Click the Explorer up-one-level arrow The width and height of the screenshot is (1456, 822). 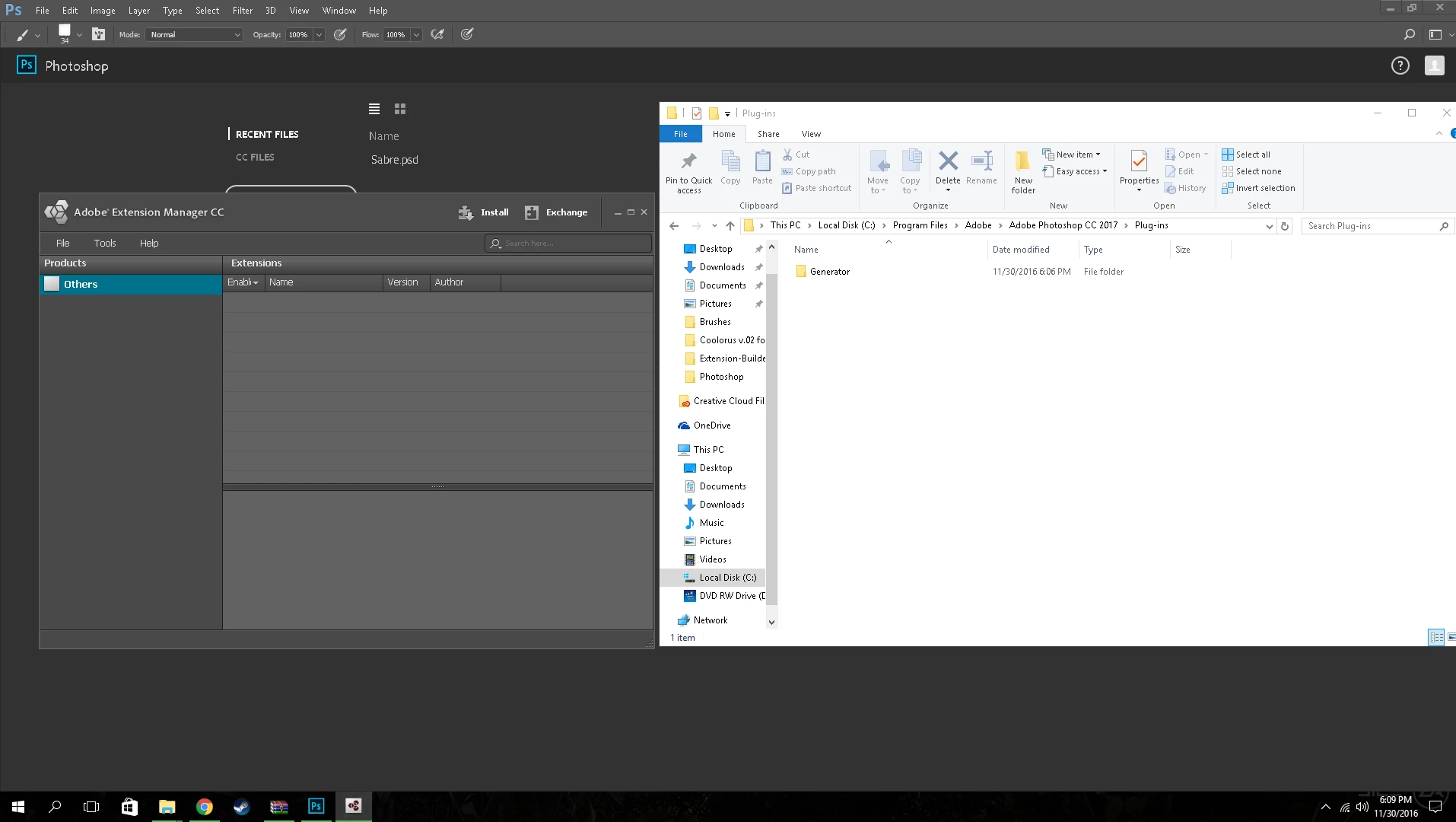[730, 226]
